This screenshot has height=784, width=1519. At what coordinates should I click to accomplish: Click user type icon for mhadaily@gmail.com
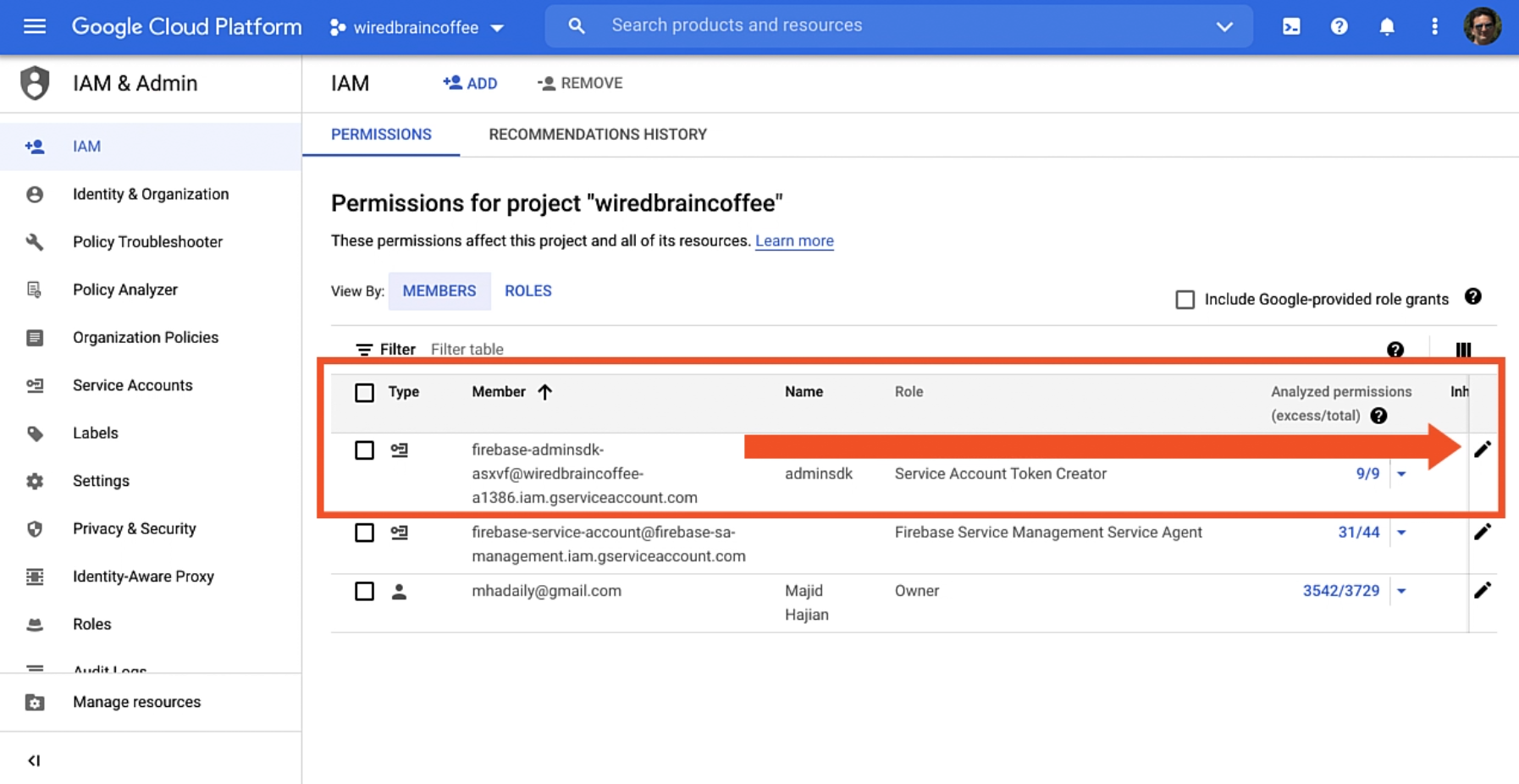399,592
